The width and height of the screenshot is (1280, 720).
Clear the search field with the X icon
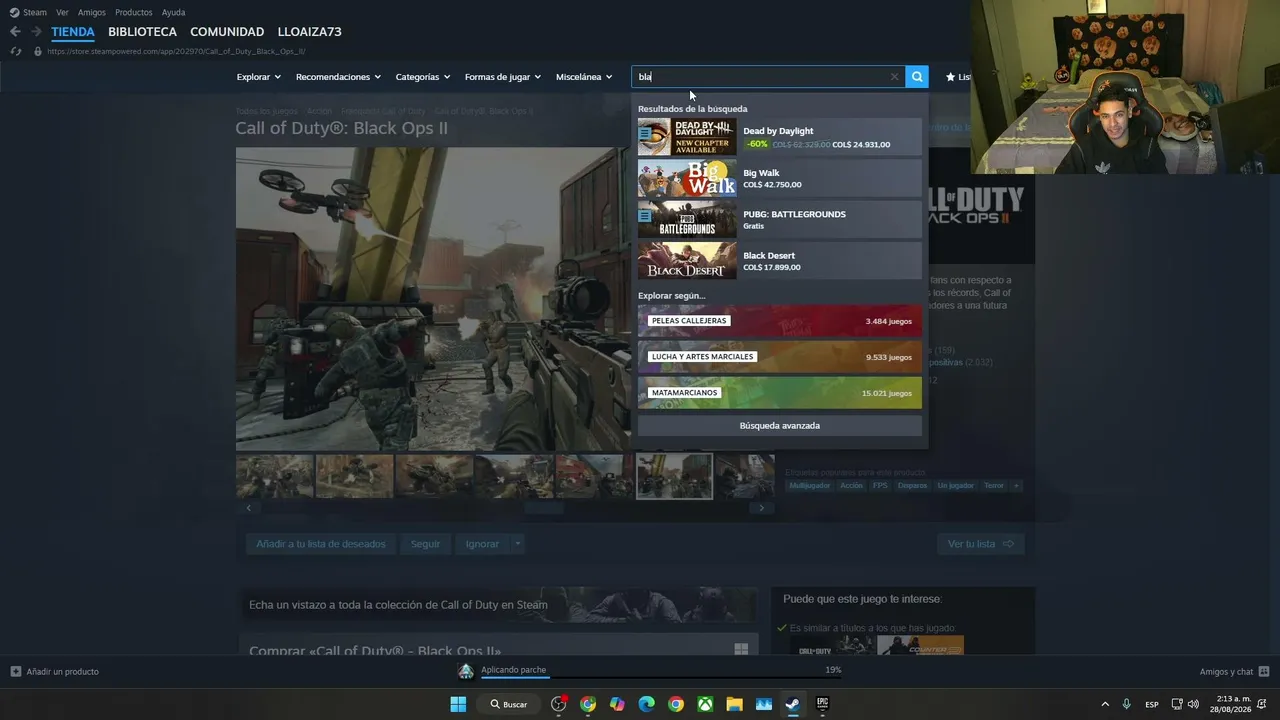[x=894, y=77]
